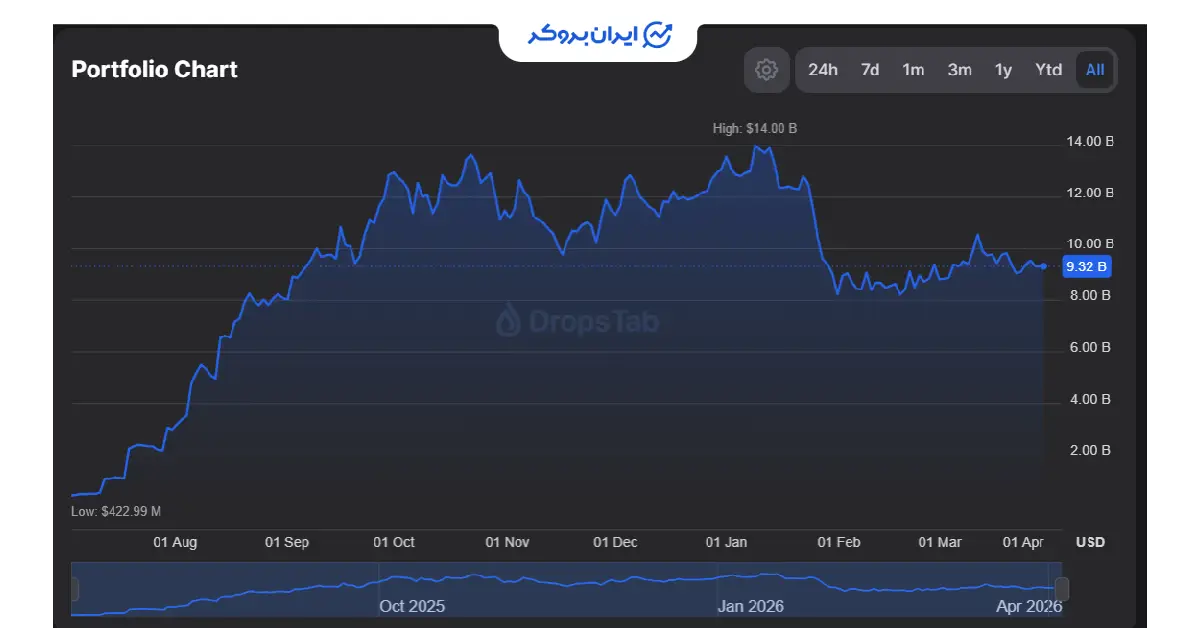Switch to the Ytd view
This screenshot has height=628, width=1200.
coord(1048,70)
